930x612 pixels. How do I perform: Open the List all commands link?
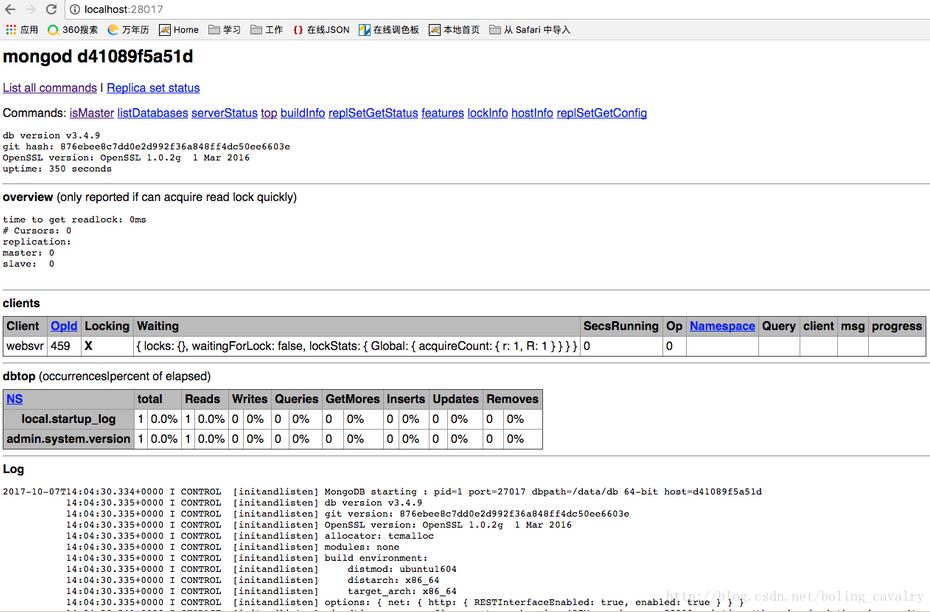(x=50, y=88)
